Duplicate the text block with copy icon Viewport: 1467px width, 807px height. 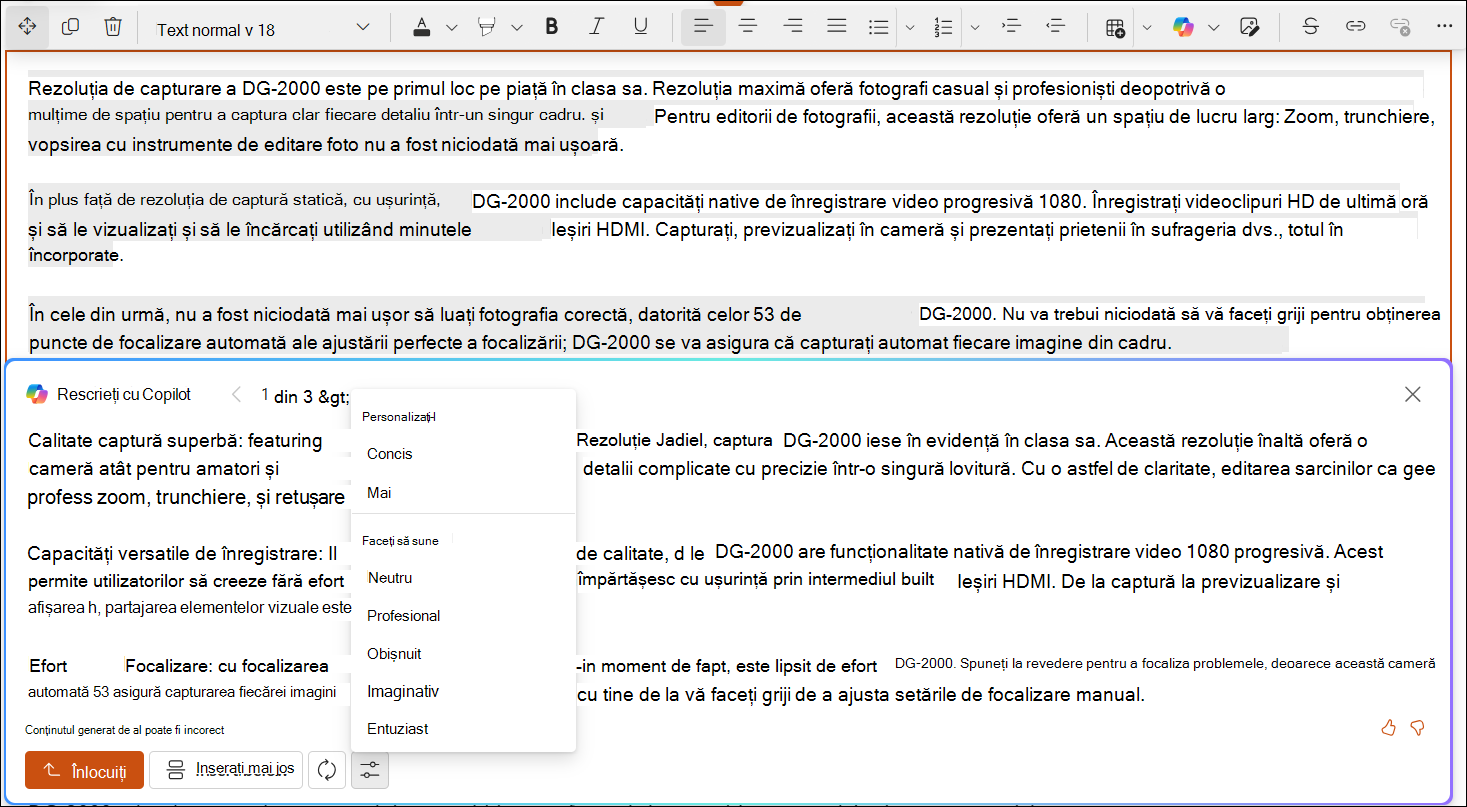(70, 27)
